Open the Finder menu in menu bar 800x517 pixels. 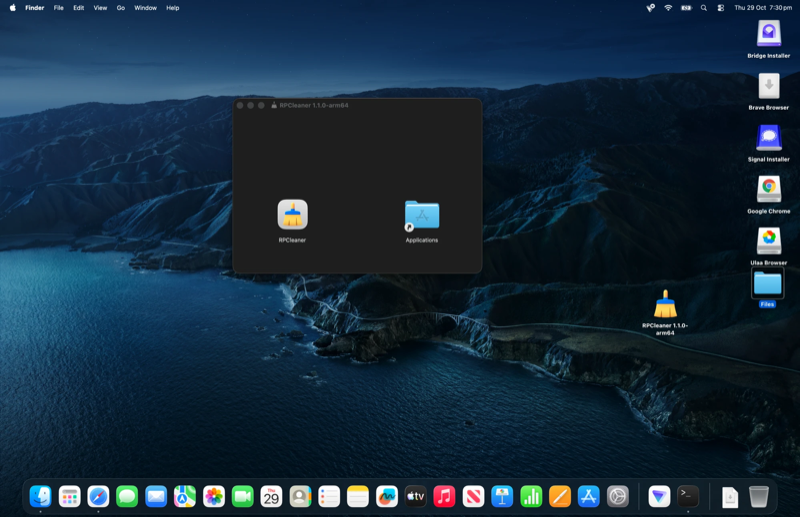35,8
